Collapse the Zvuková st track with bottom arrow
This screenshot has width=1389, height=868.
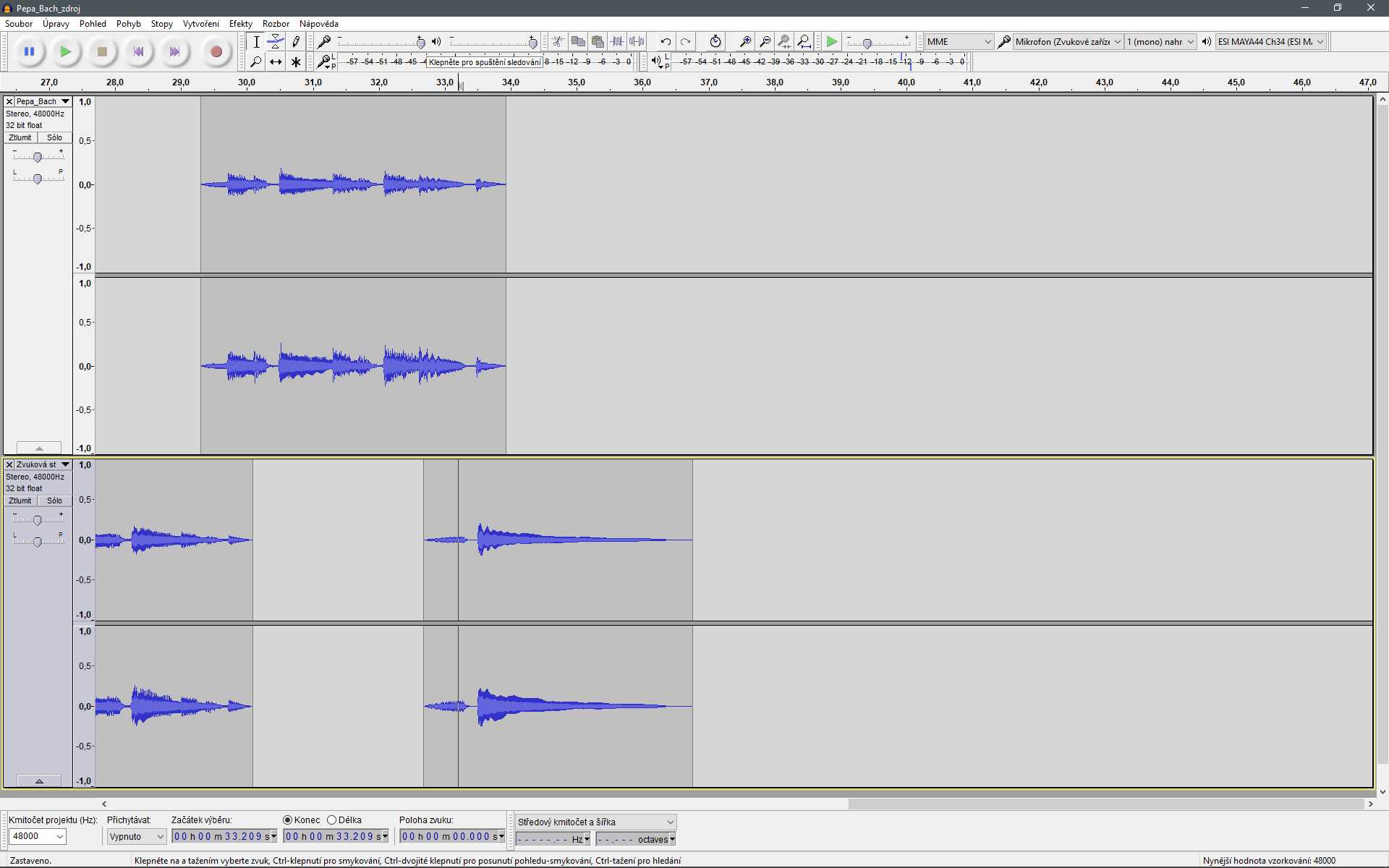39,780
